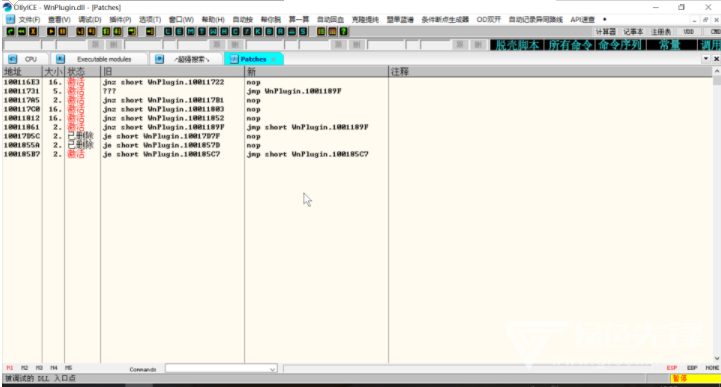Open the API速查 menu

pyautogui.click(x=582, y=20)
